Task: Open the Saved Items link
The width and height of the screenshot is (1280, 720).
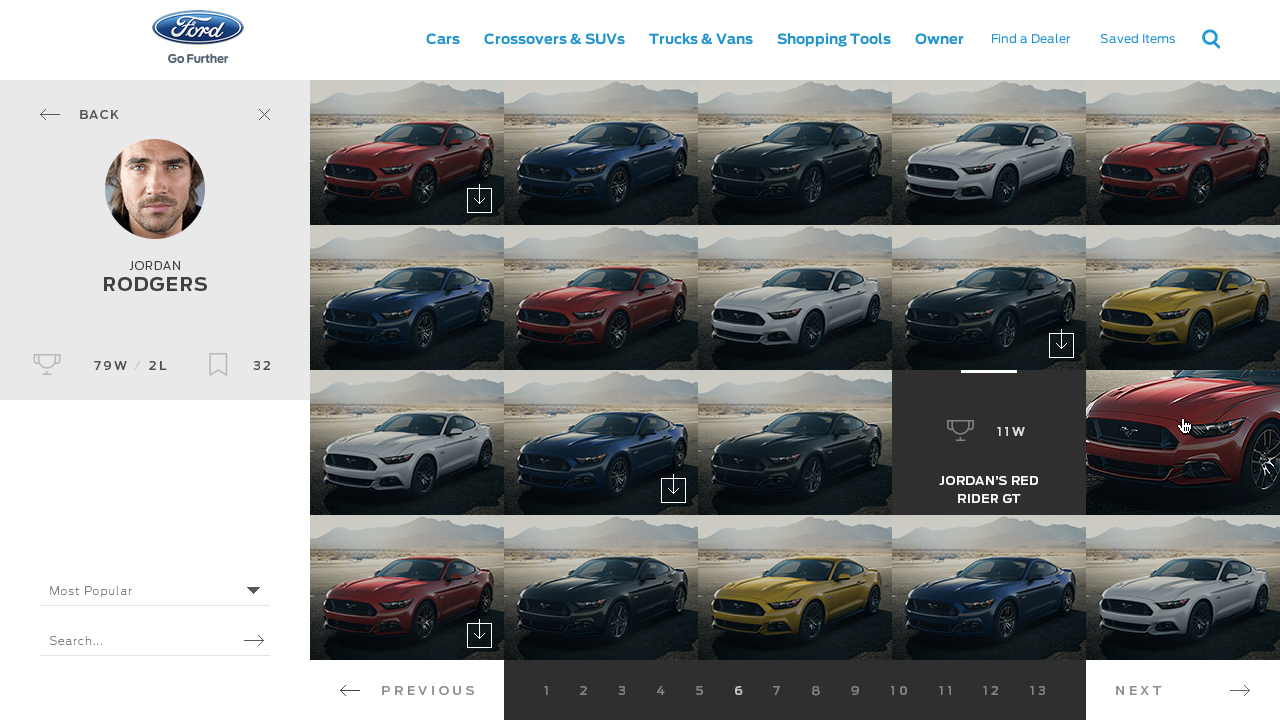Action: pyautogui.click(x=1138, y=39)
